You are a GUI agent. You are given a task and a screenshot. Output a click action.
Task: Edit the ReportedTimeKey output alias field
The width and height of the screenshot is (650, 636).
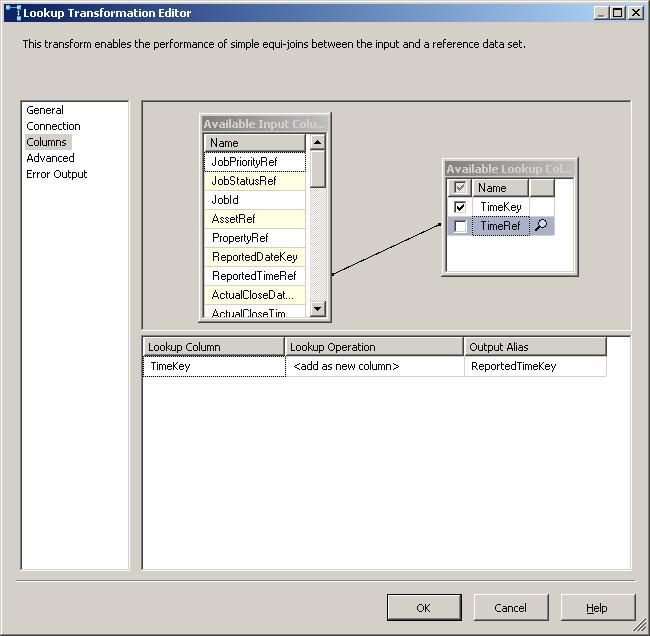pos(535,367)
